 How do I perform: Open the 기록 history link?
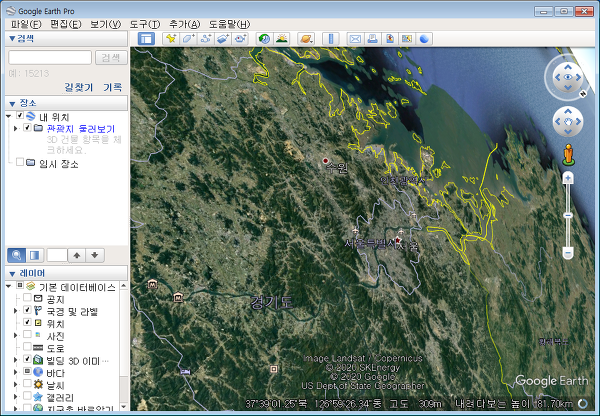coord(112,87)
